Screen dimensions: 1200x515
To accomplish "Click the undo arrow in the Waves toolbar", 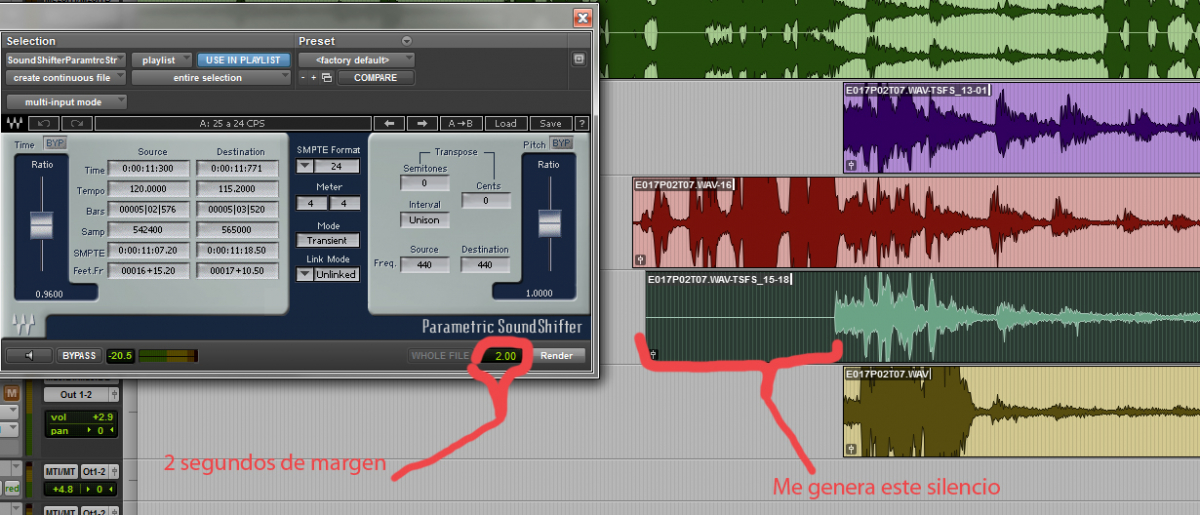I will (x=43, y=124).
